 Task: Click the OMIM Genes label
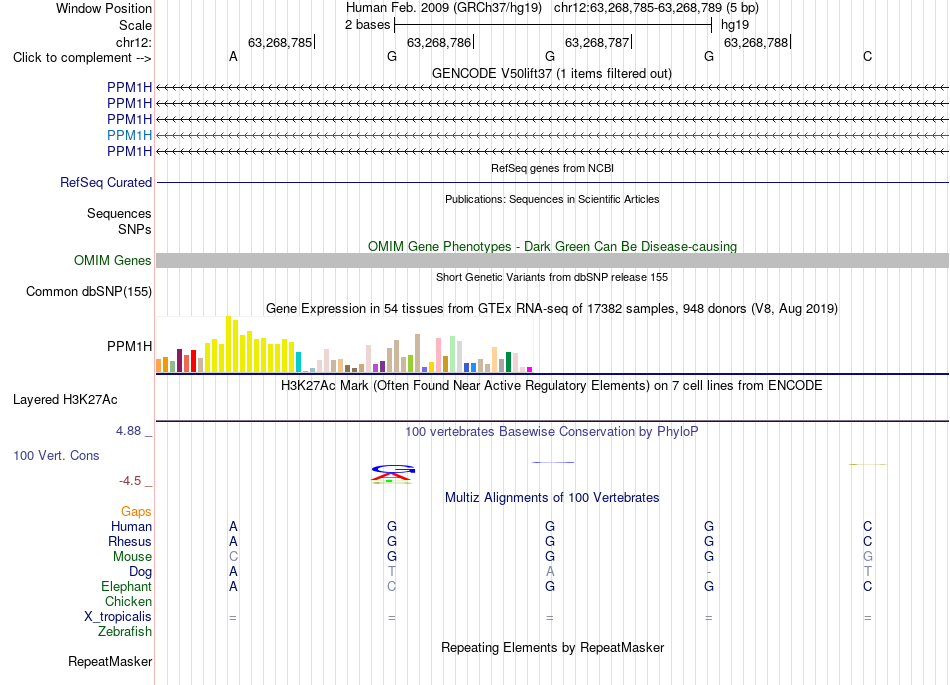(x=113, y=260)
